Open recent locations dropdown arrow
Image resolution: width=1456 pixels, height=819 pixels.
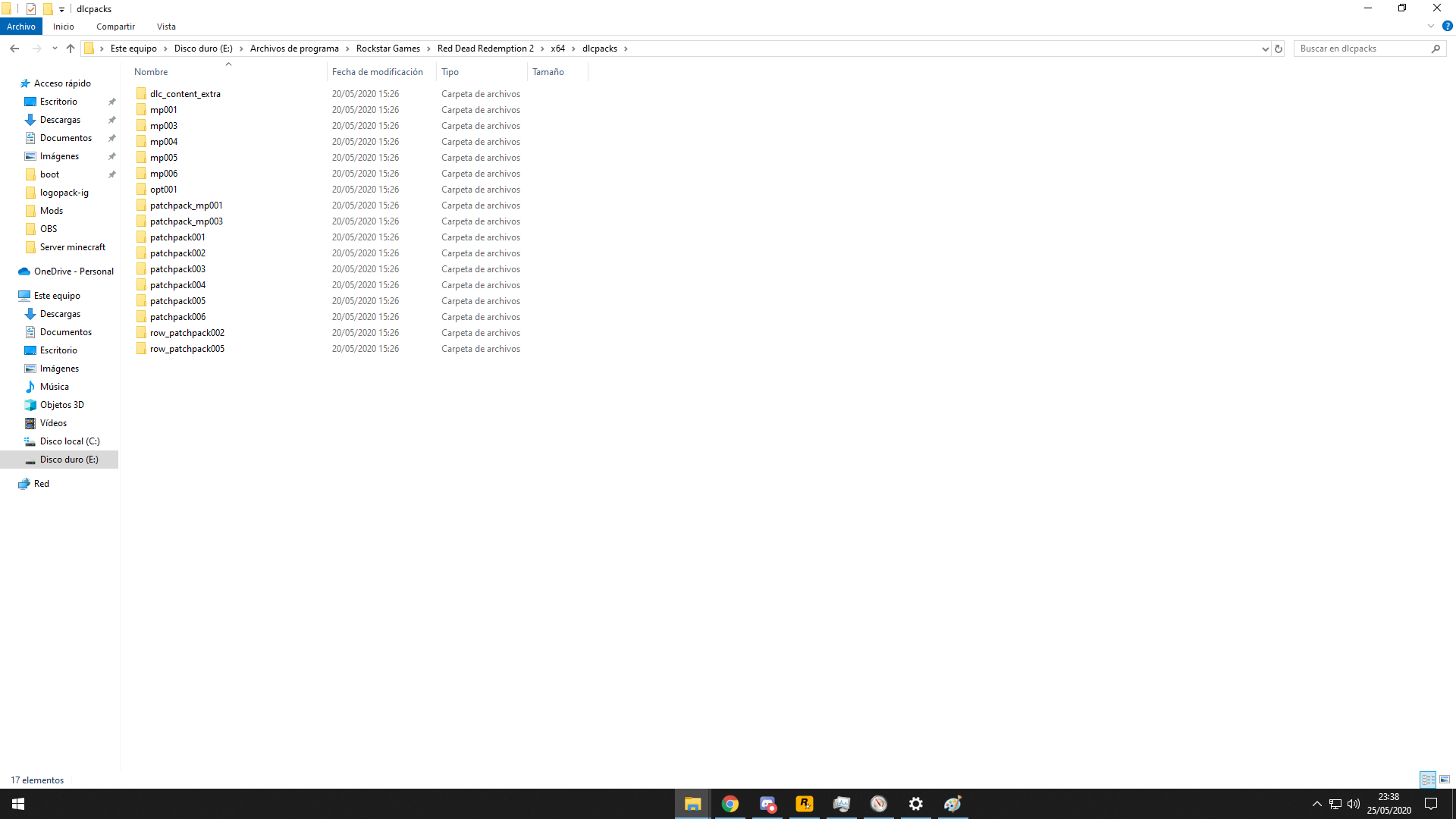55,49
